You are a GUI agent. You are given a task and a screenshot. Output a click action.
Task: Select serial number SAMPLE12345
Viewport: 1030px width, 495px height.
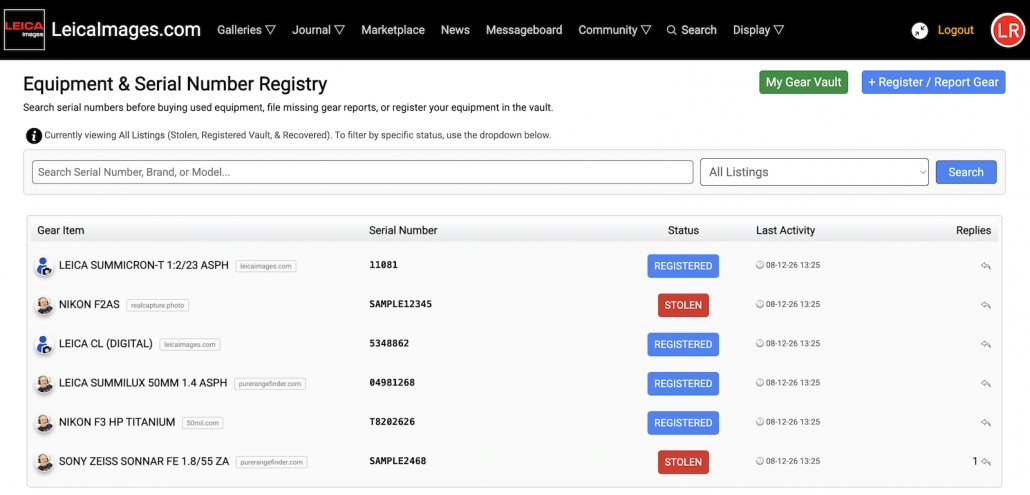pyautogui.click(x=400, y=304)
